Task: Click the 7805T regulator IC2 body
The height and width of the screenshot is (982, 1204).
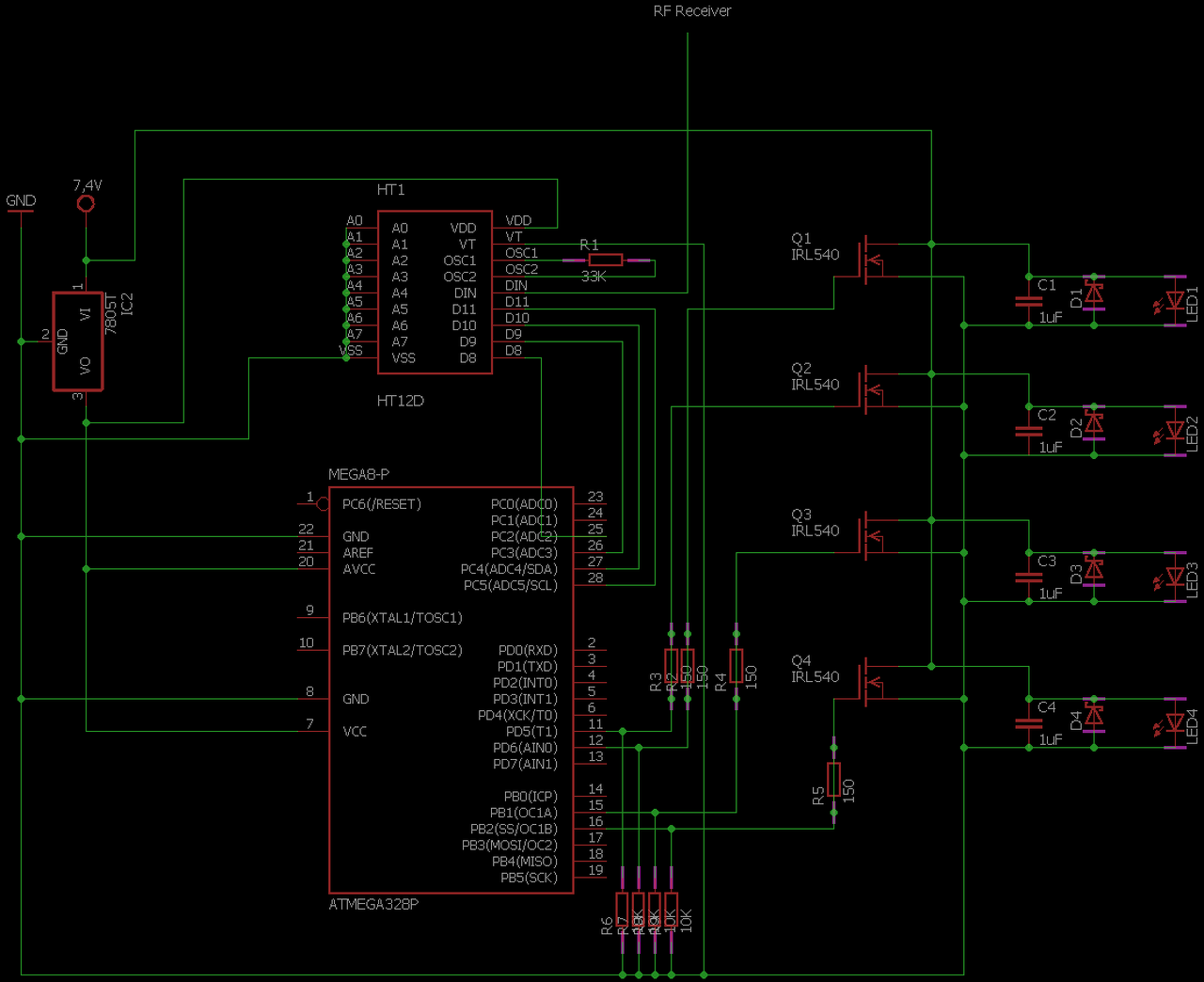Action: 77,341
